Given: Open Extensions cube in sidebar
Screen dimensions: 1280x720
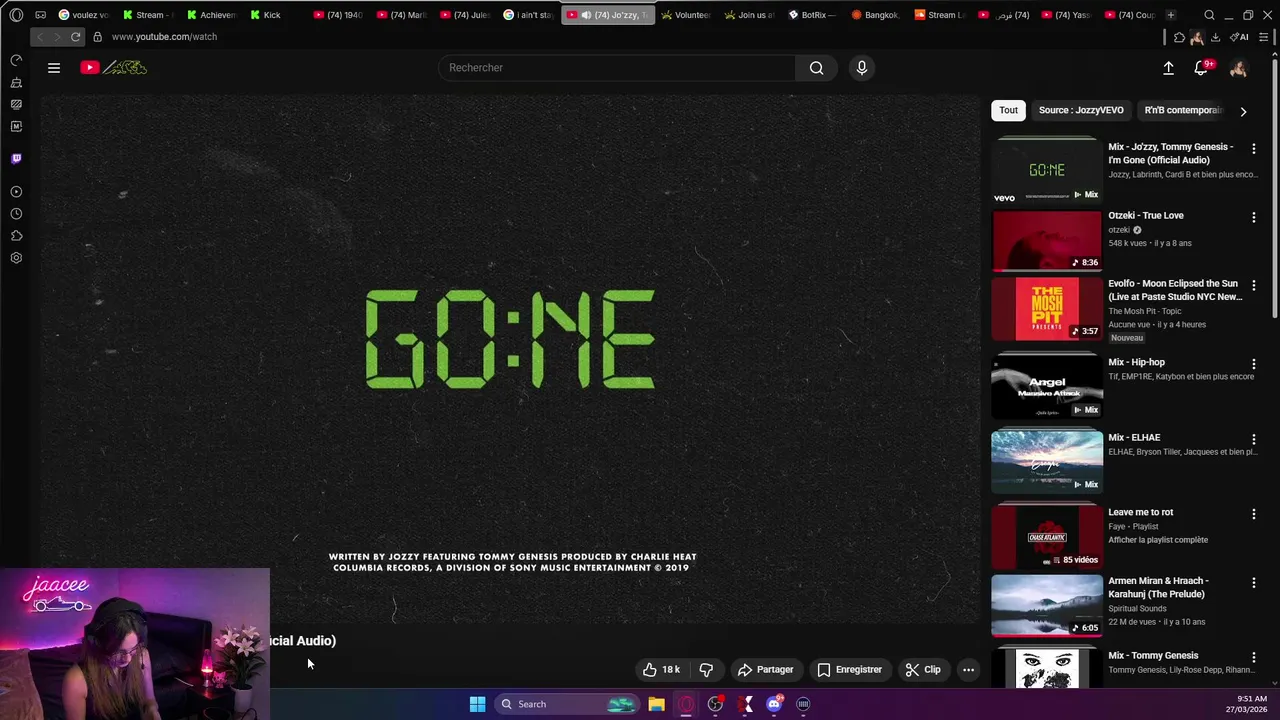Looking at the screenshot, I should coord(16,236).
